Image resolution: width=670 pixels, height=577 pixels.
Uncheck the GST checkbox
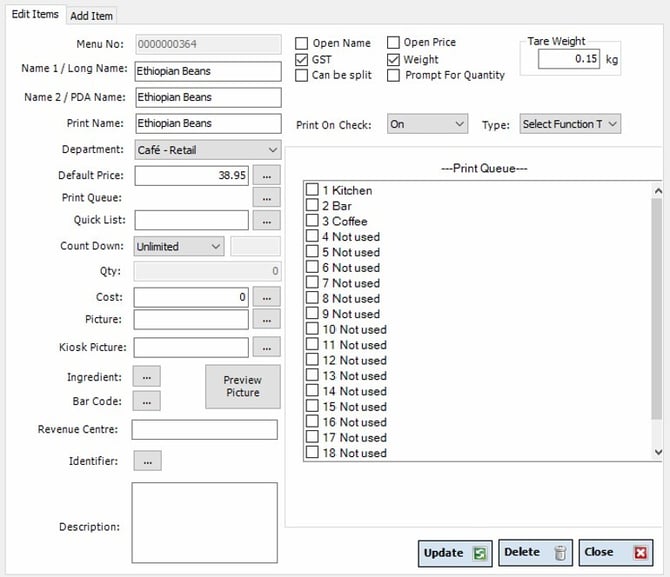coord(302,59)
